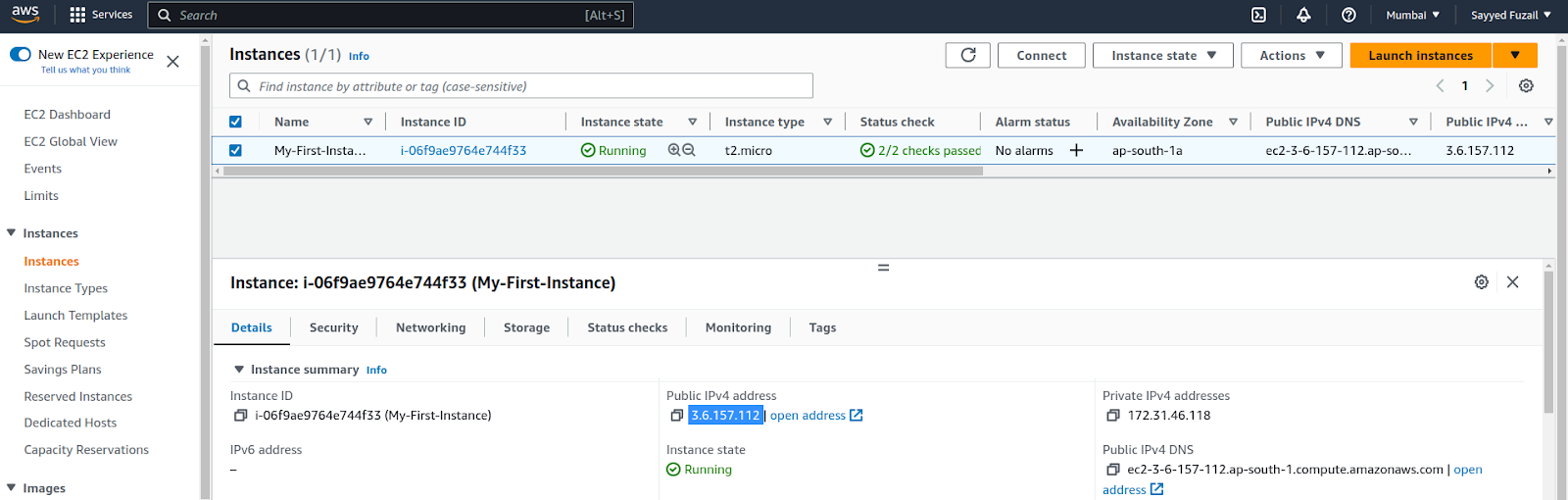1568x500 pixels.
Task: Copy the Instance ID in details
Action: coord(240,416)
